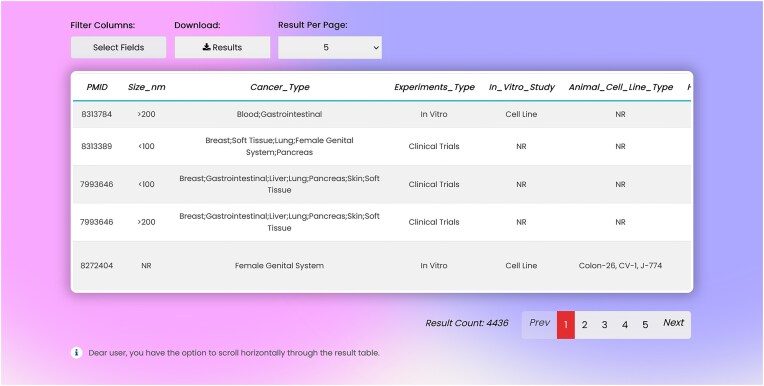
Task: Select the active page 1 button
Action: [x=566, y=325]
